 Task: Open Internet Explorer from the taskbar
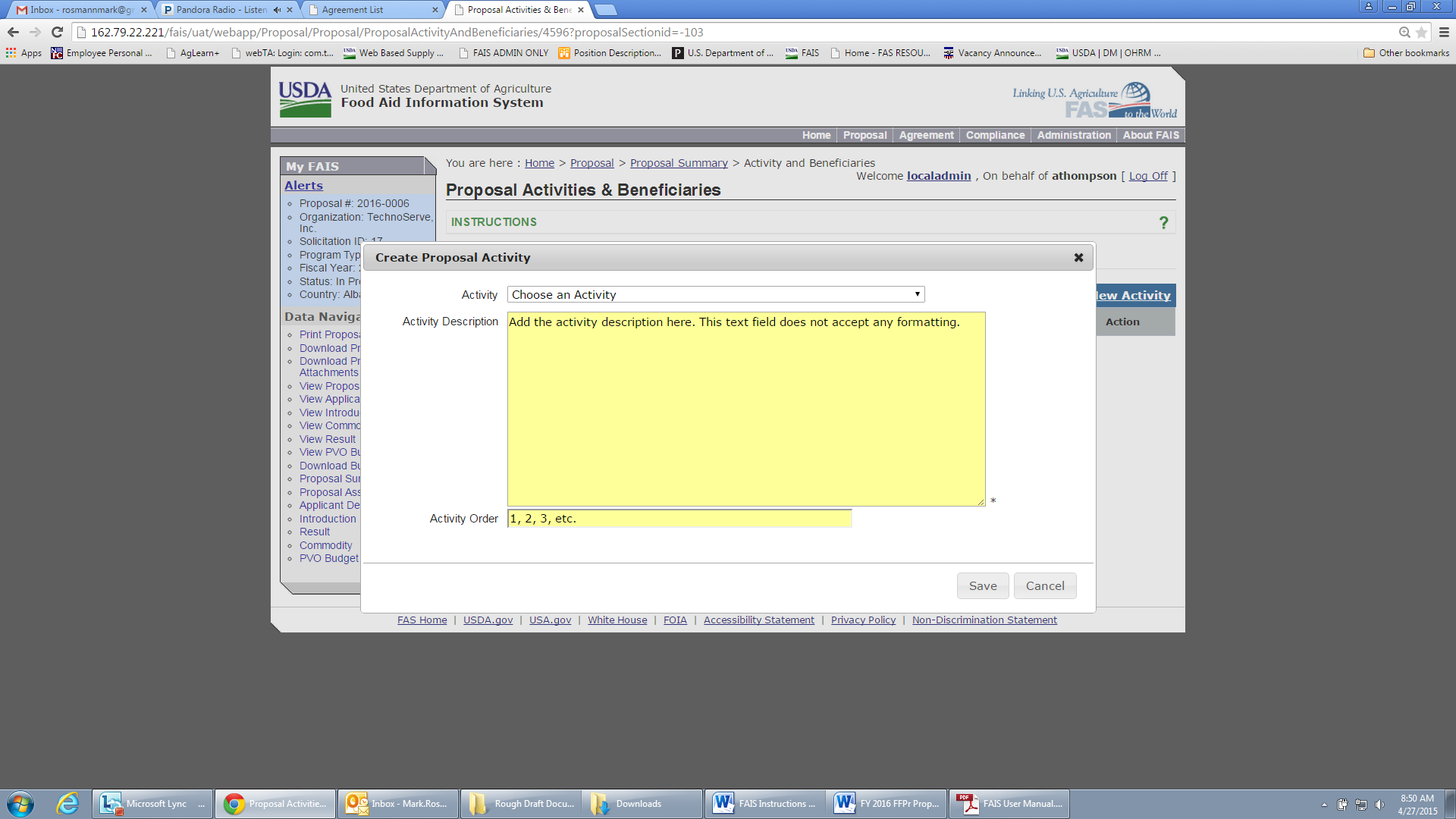tap(67, 804)
